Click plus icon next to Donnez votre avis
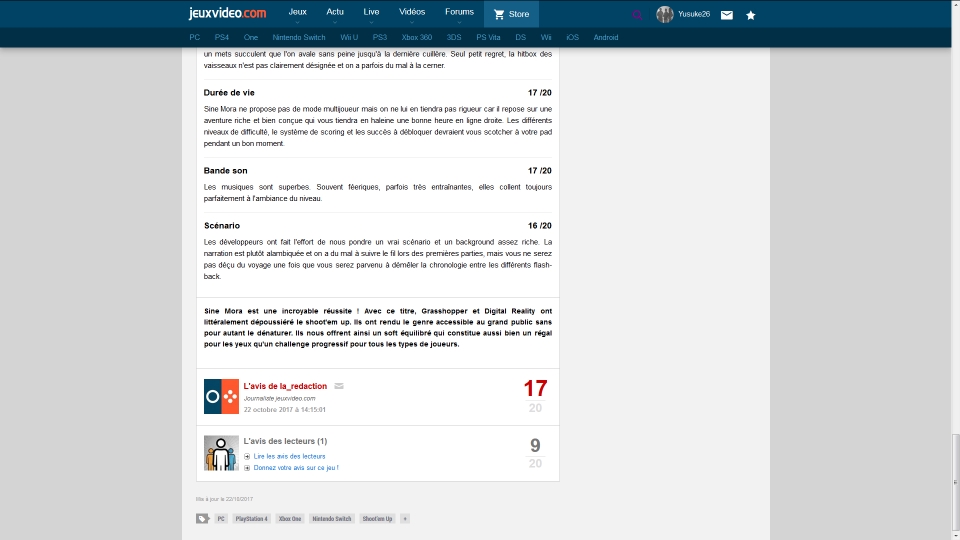This screenshot has width=960, height=540. (247, 468)
